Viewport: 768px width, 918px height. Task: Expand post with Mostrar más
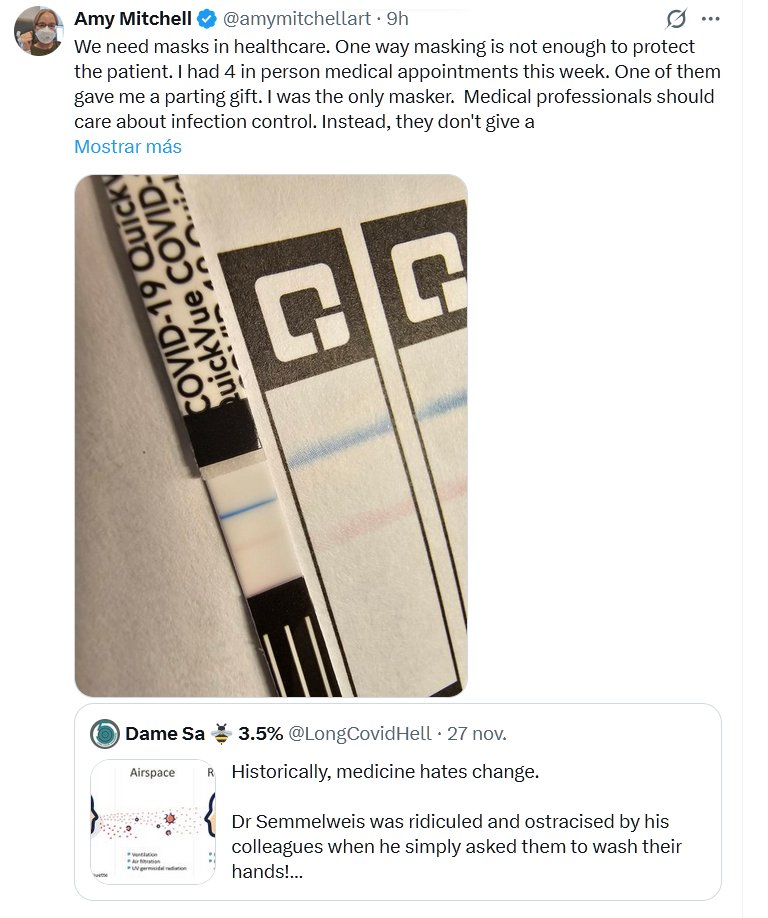[128, 146]
